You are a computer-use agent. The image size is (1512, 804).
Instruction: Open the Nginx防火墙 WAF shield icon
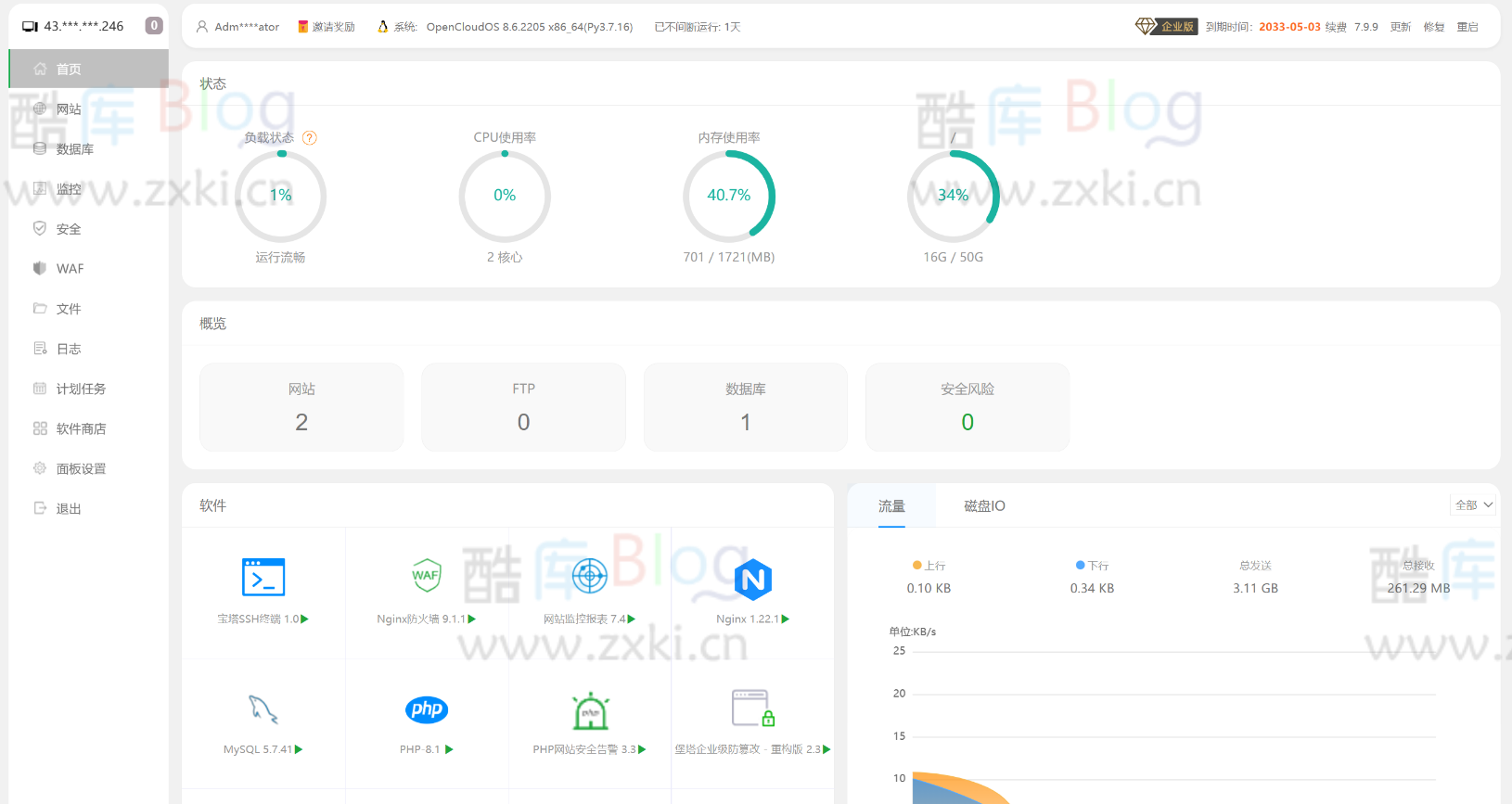click(x=427, y=576)
